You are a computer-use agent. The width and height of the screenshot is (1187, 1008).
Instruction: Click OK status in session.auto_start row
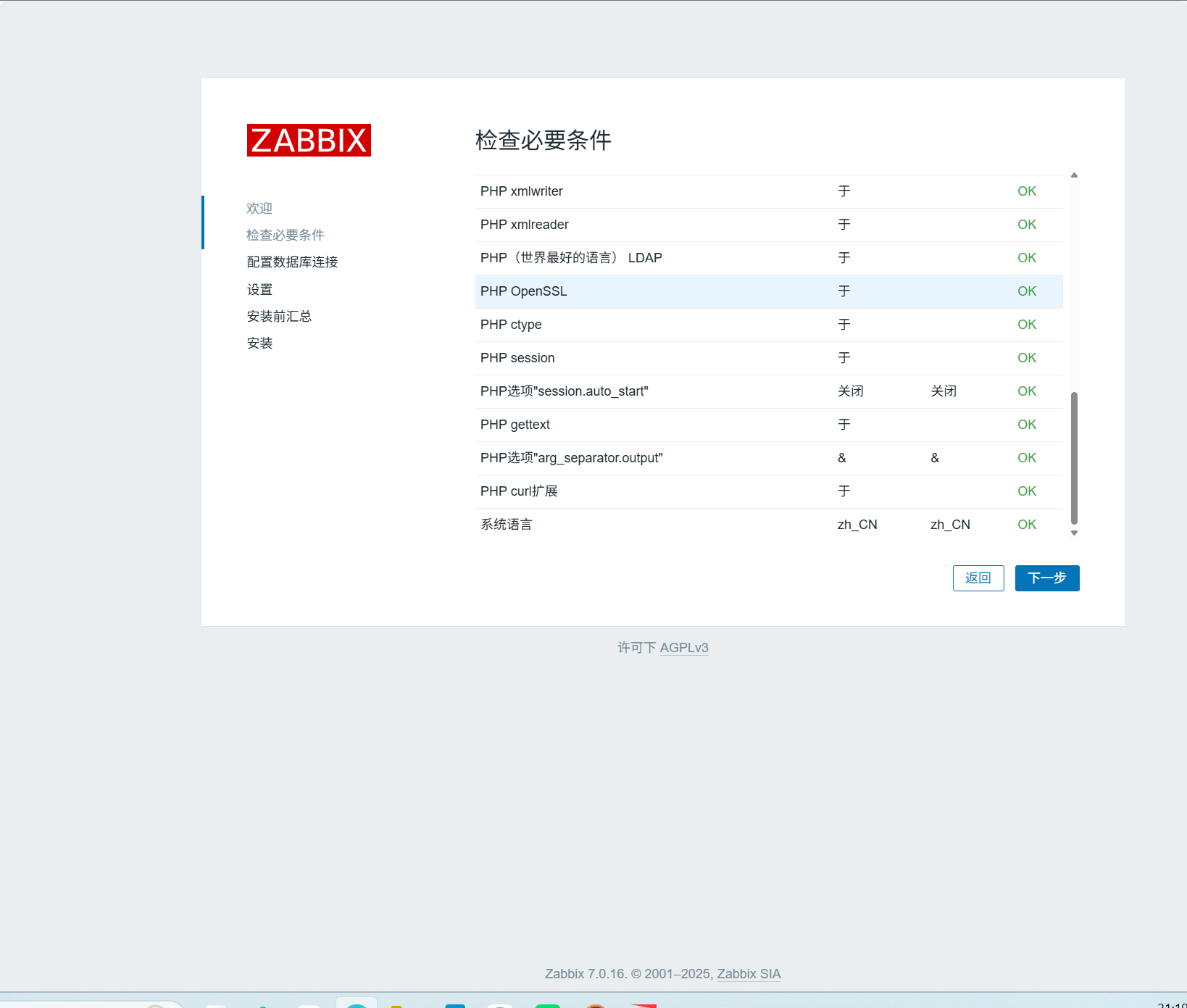1027,391
